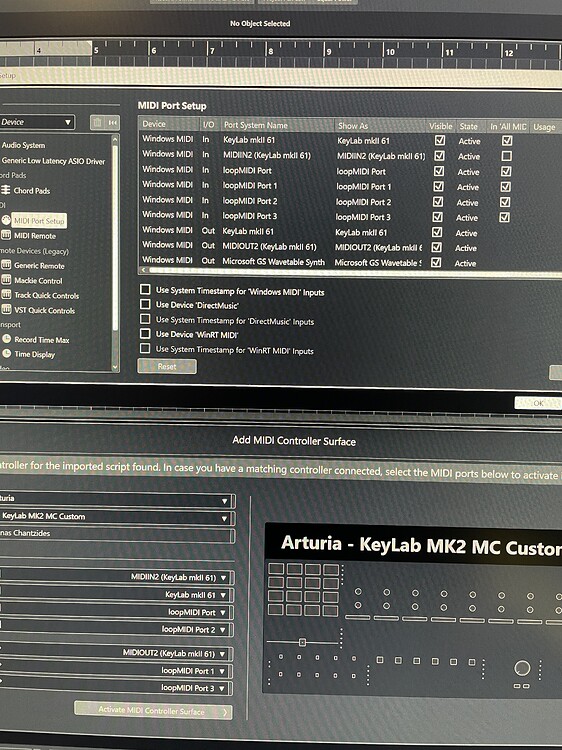Click the trash delete icon above device list
Image resolution: width=562 pixels, height=750 pixels.
pos(98,122)
